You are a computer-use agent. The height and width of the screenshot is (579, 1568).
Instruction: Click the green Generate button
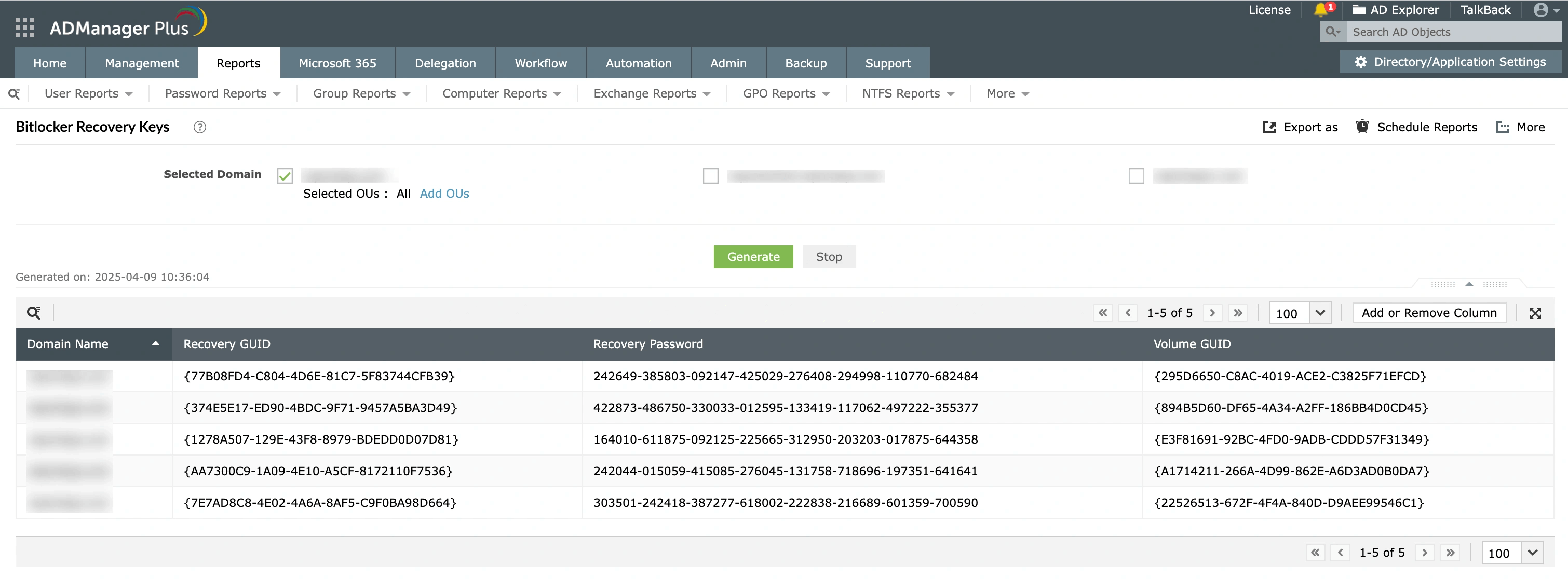(753, 257)
